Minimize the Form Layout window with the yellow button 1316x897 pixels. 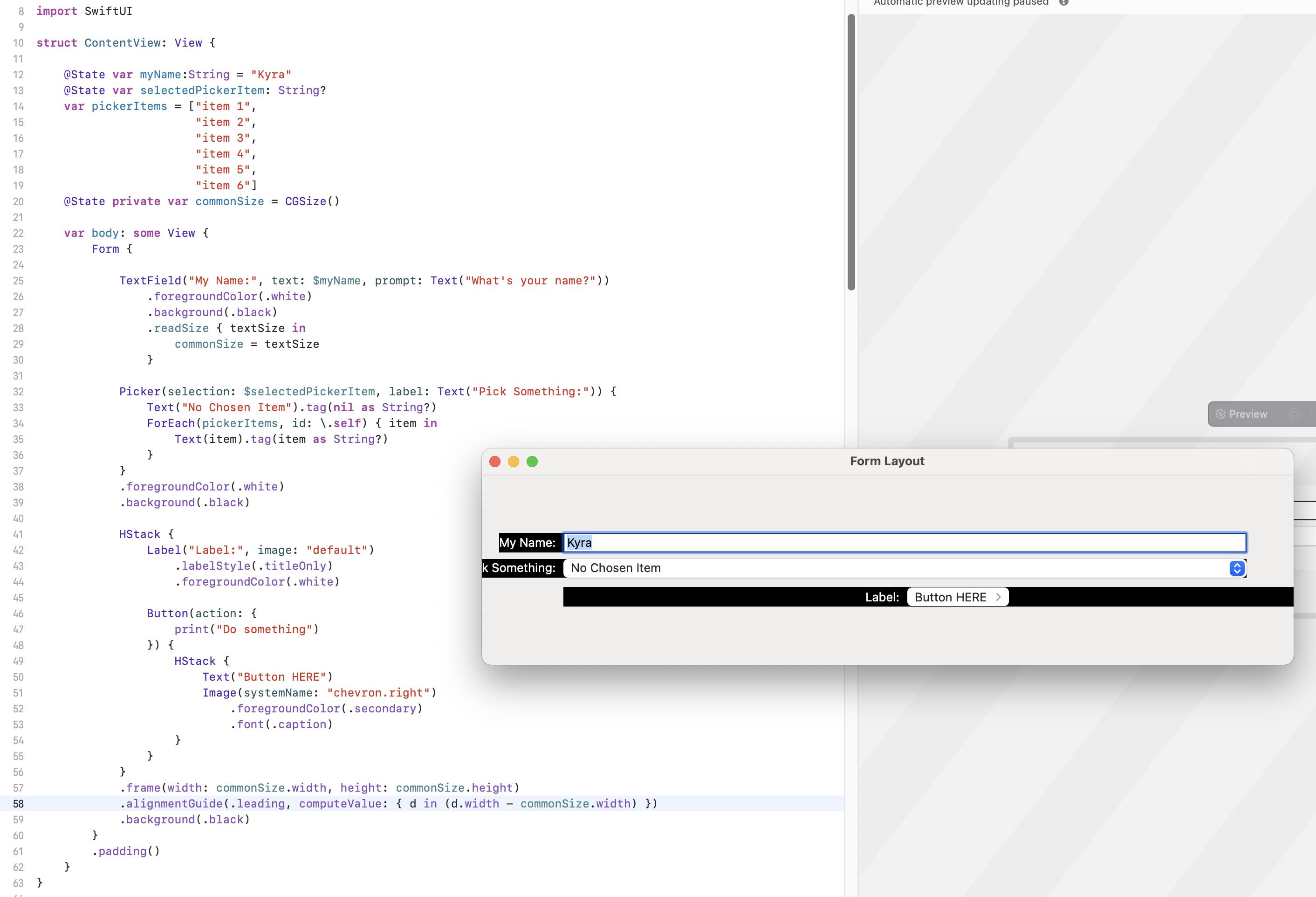point(513,461)
